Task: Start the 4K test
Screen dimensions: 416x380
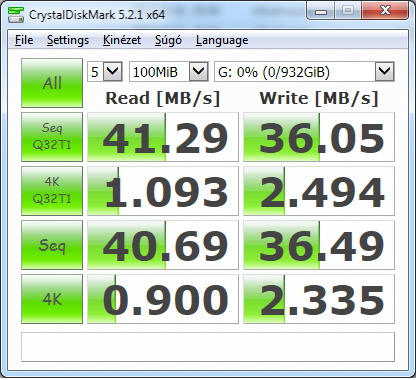Action: [52, 299]
